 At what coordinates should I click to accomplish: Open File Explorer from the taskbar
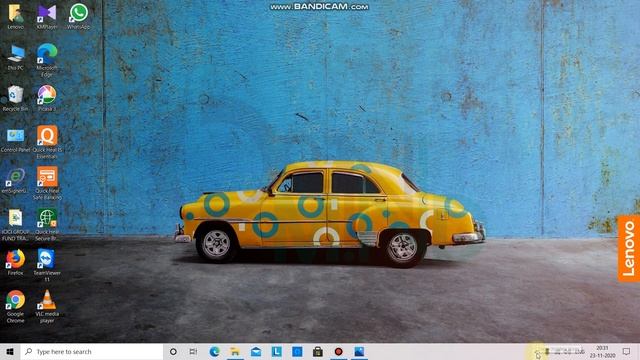click(x=235, y=351)
